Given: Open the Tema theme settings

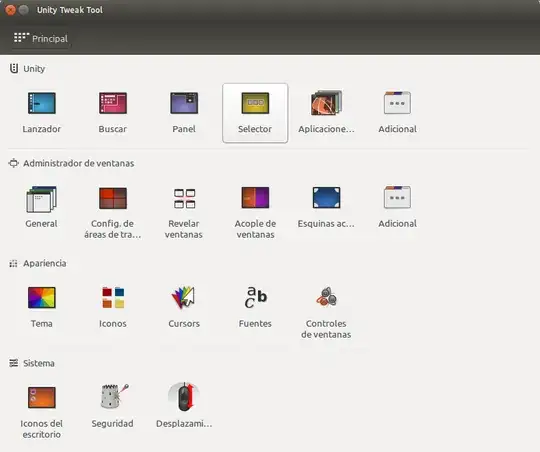Looking at the screenshot, I should 42,307.
